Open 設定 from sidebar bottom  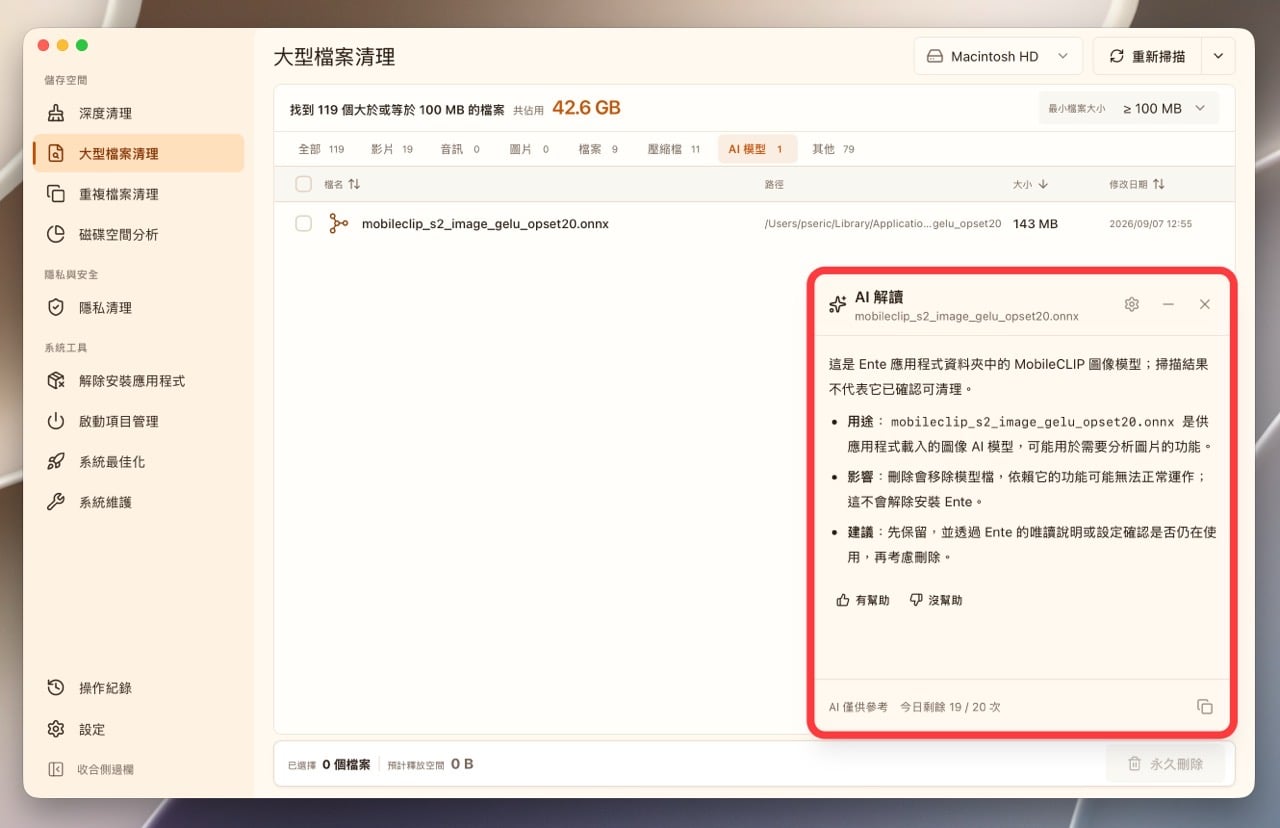point(138,729)
